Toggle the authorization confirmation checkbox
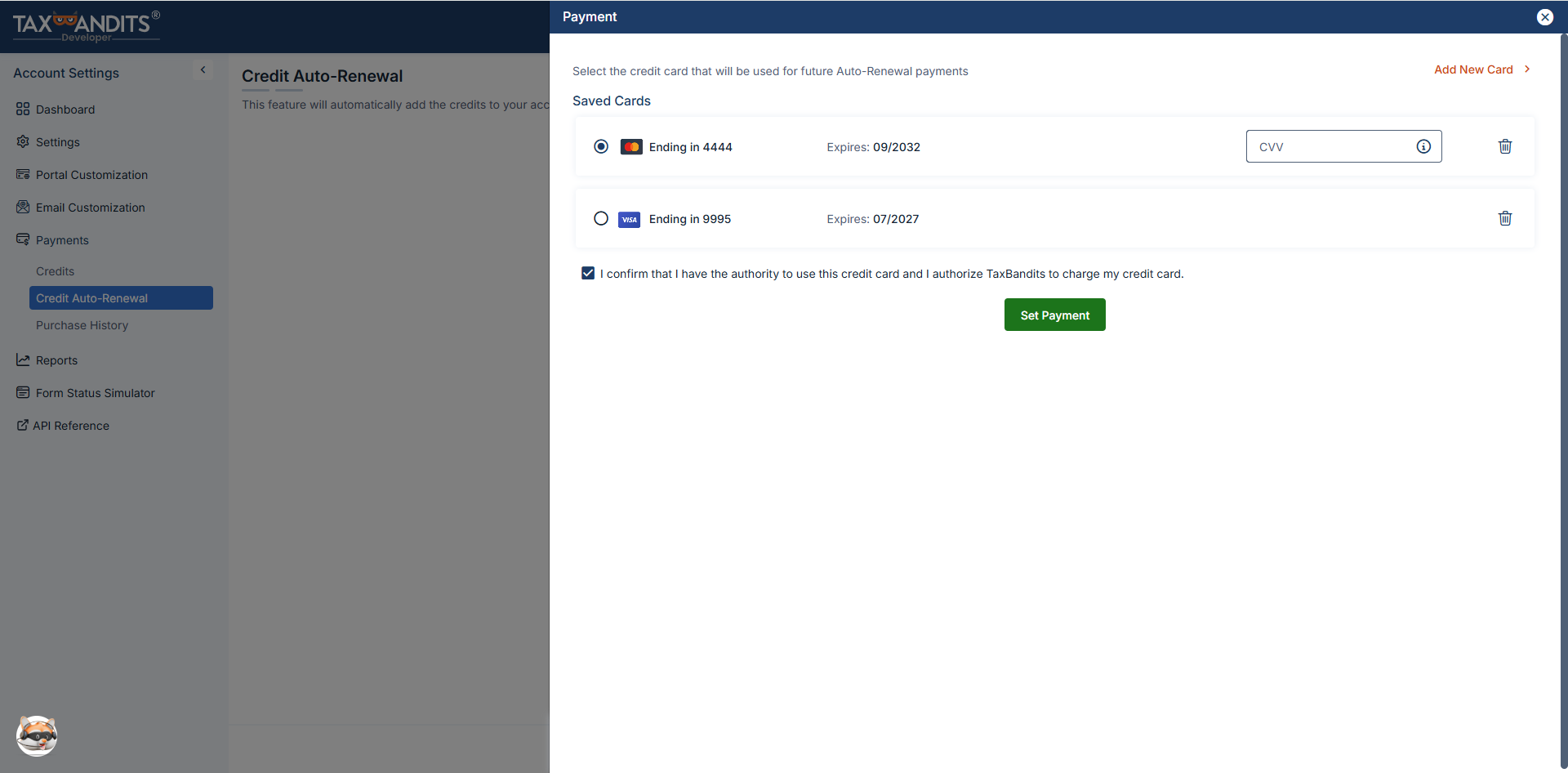 (588, 273)
